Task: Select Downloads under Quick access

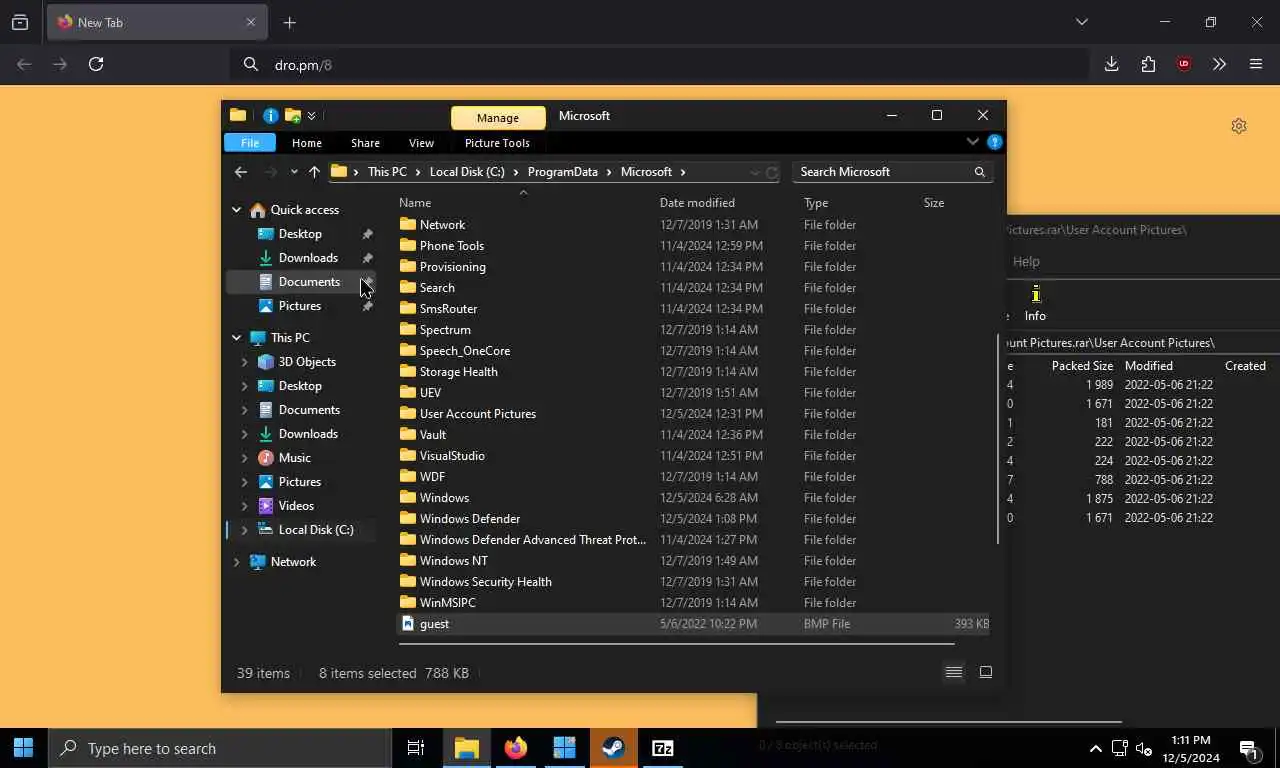Action: click(308, 258)
